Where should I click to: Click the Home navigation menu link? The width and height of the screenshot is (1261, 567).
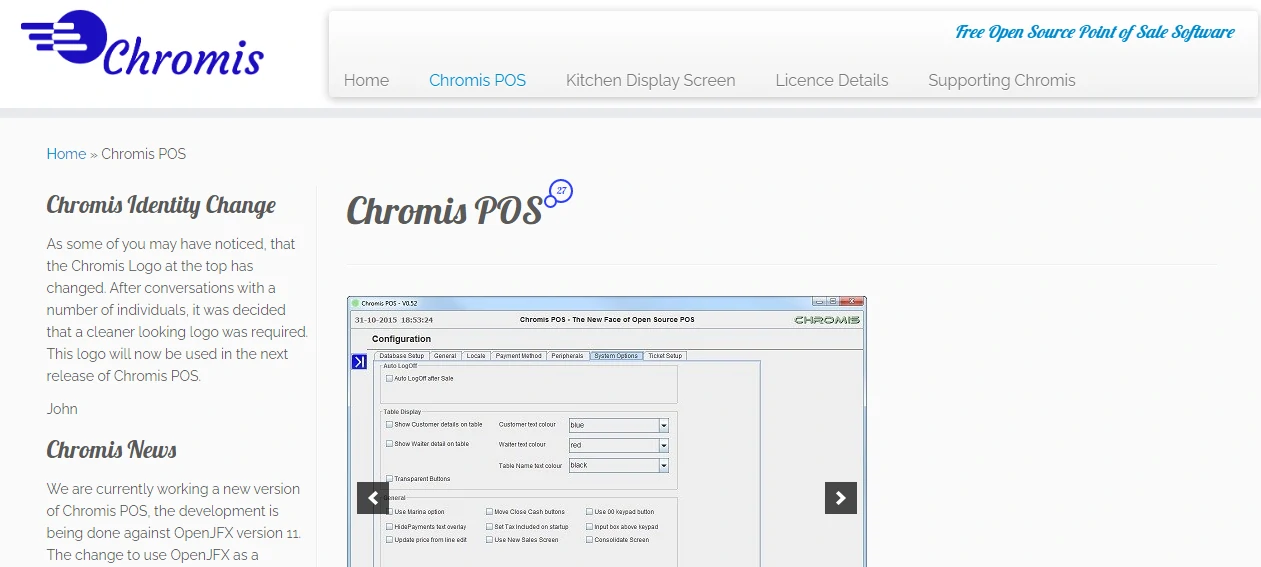366,80
